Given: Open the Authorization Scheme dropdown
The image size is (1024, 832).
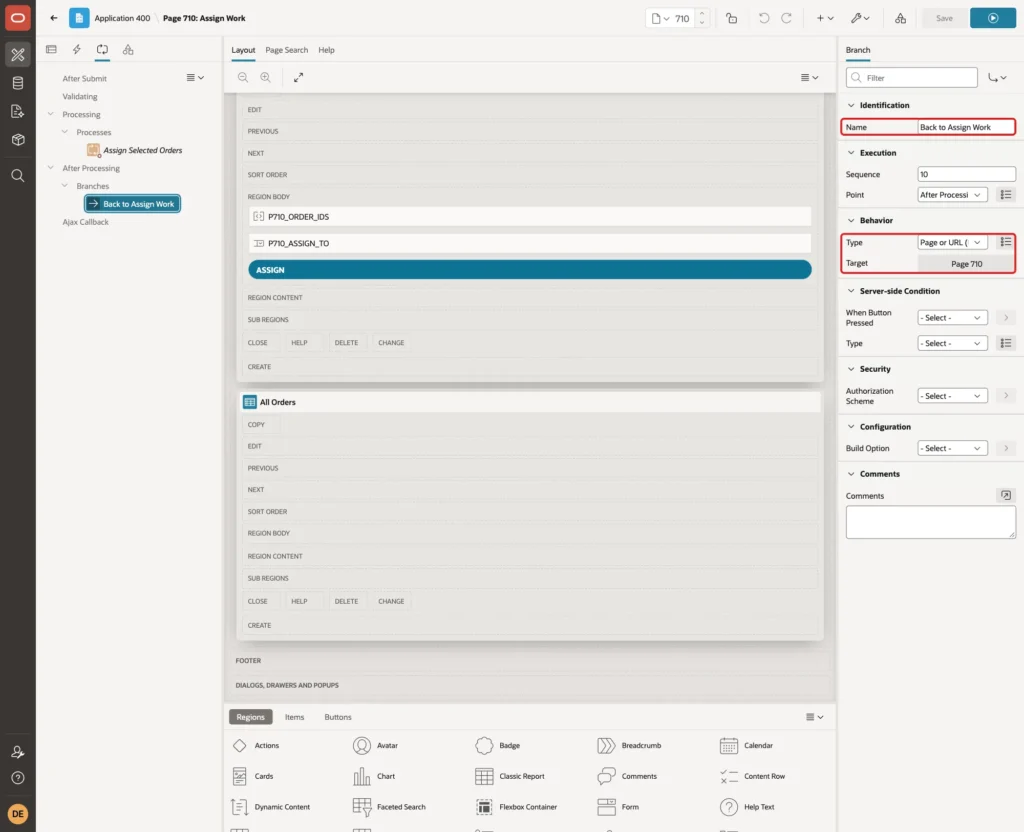Looking at the screenshot, I should click(x=952, y=396).
